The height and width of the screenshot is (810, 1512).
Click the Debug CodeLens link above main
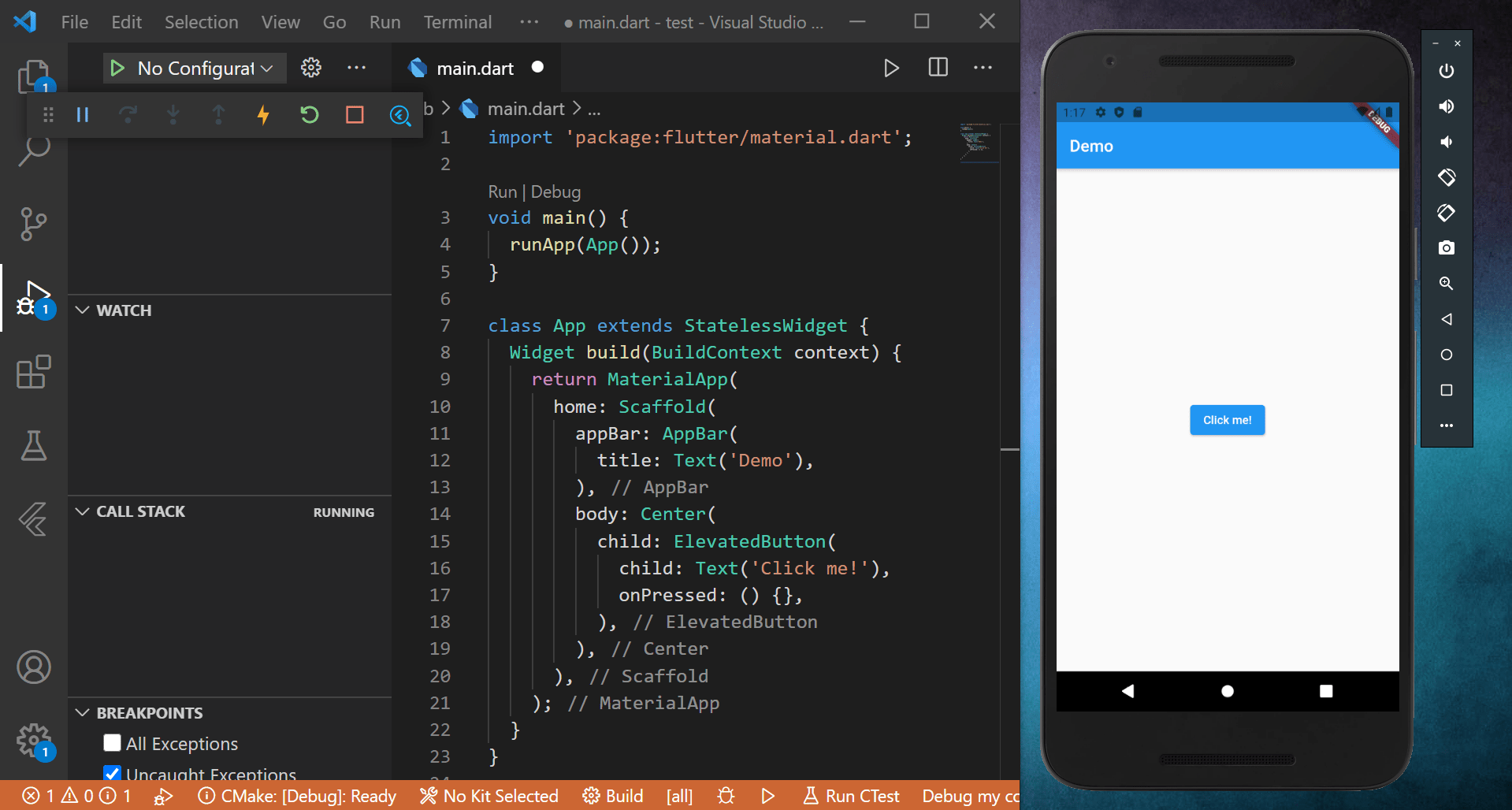(555, 191)
